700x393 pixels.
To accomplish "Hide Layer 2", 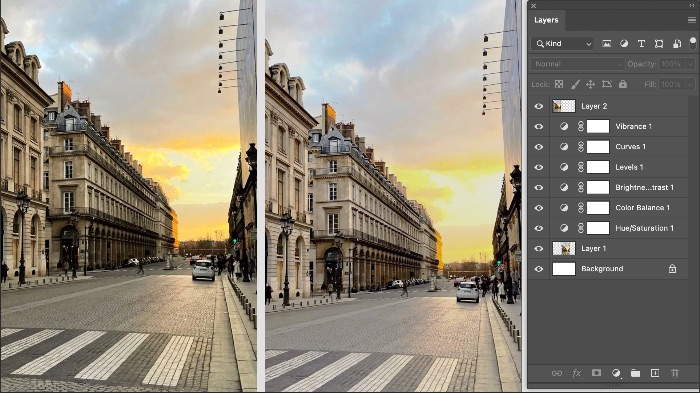I will click(x=539, y=106).
